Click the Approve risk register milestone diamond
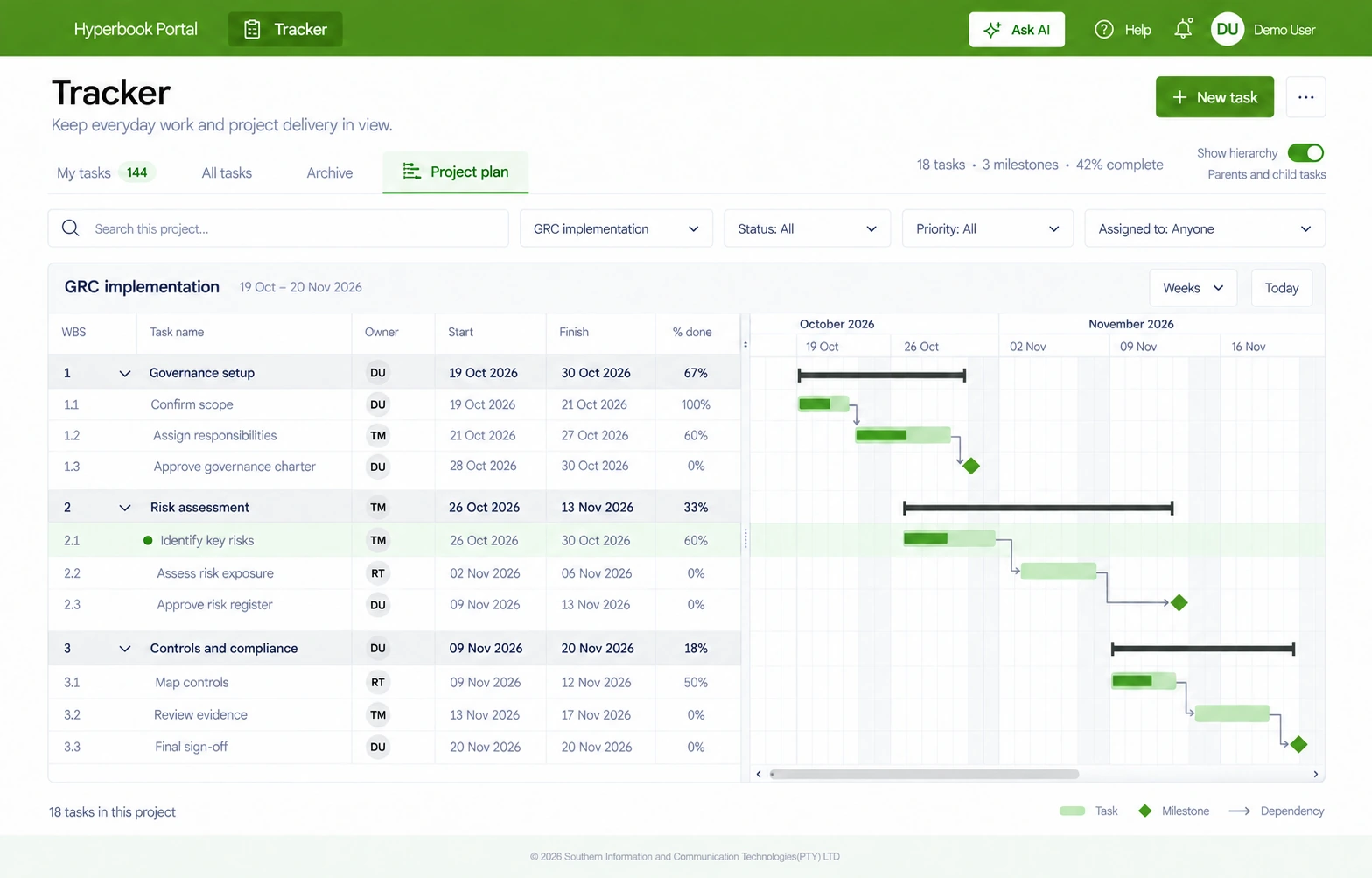 (x=1179, y=602)
